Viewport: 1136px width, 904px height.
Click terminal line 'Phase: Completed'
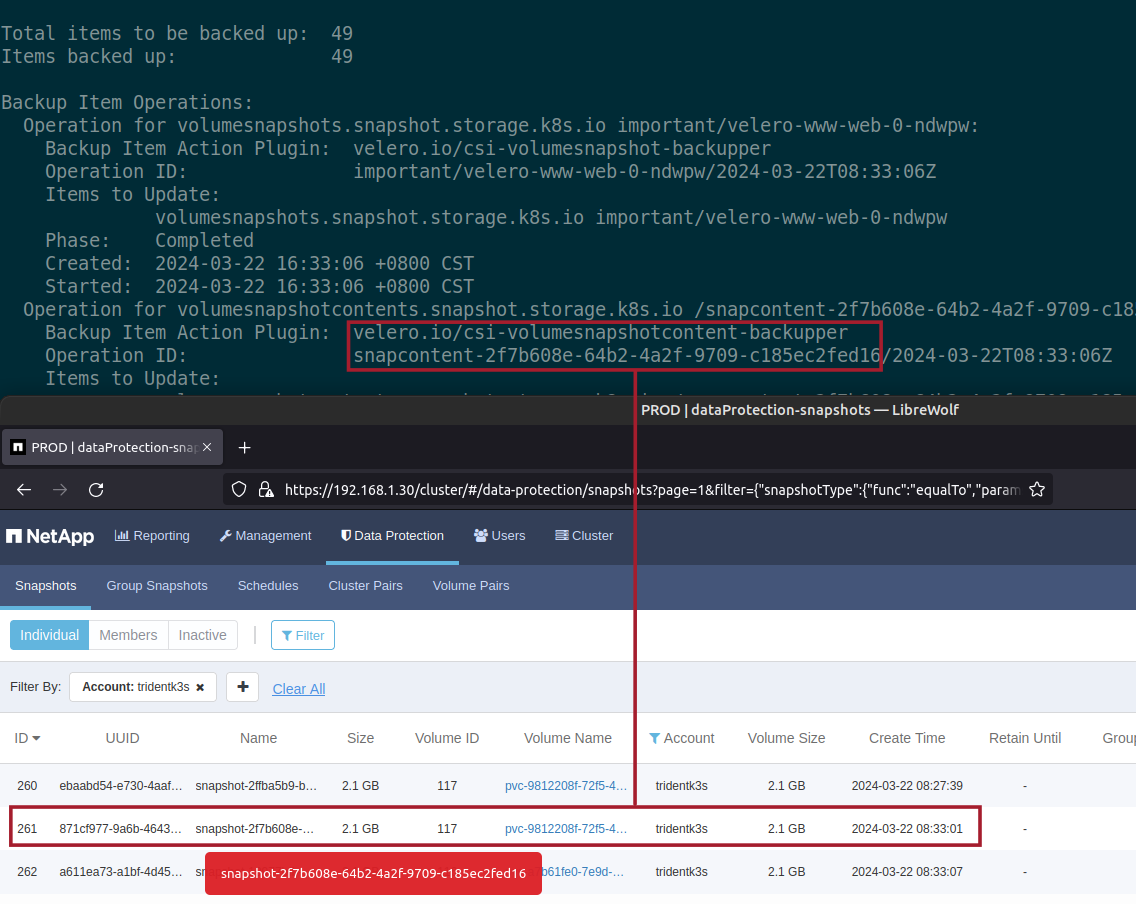(x=149, y=240)
